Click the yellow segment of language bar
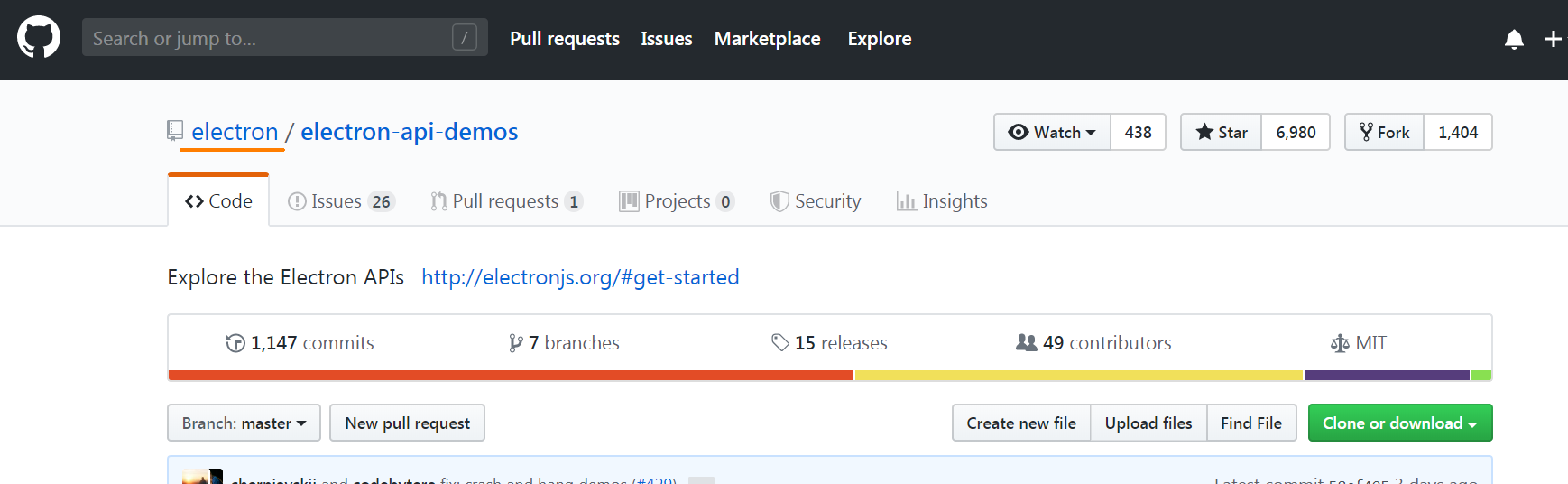Screen dimensions: 1568x484 point(1079,375)
